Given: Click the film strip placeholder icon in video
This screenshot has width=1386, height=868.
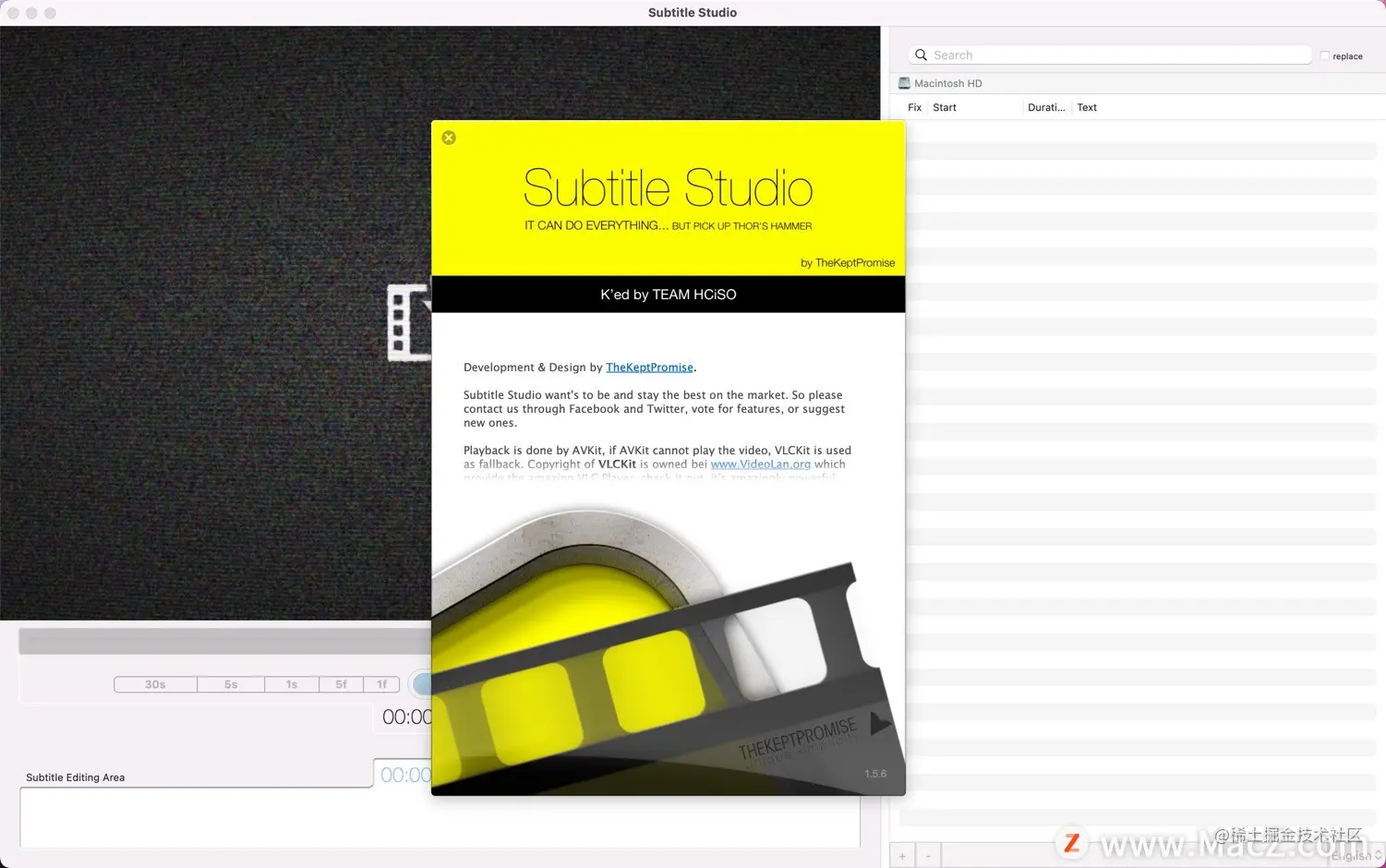Looking at the screenshot, I should [x=409, y=323].
